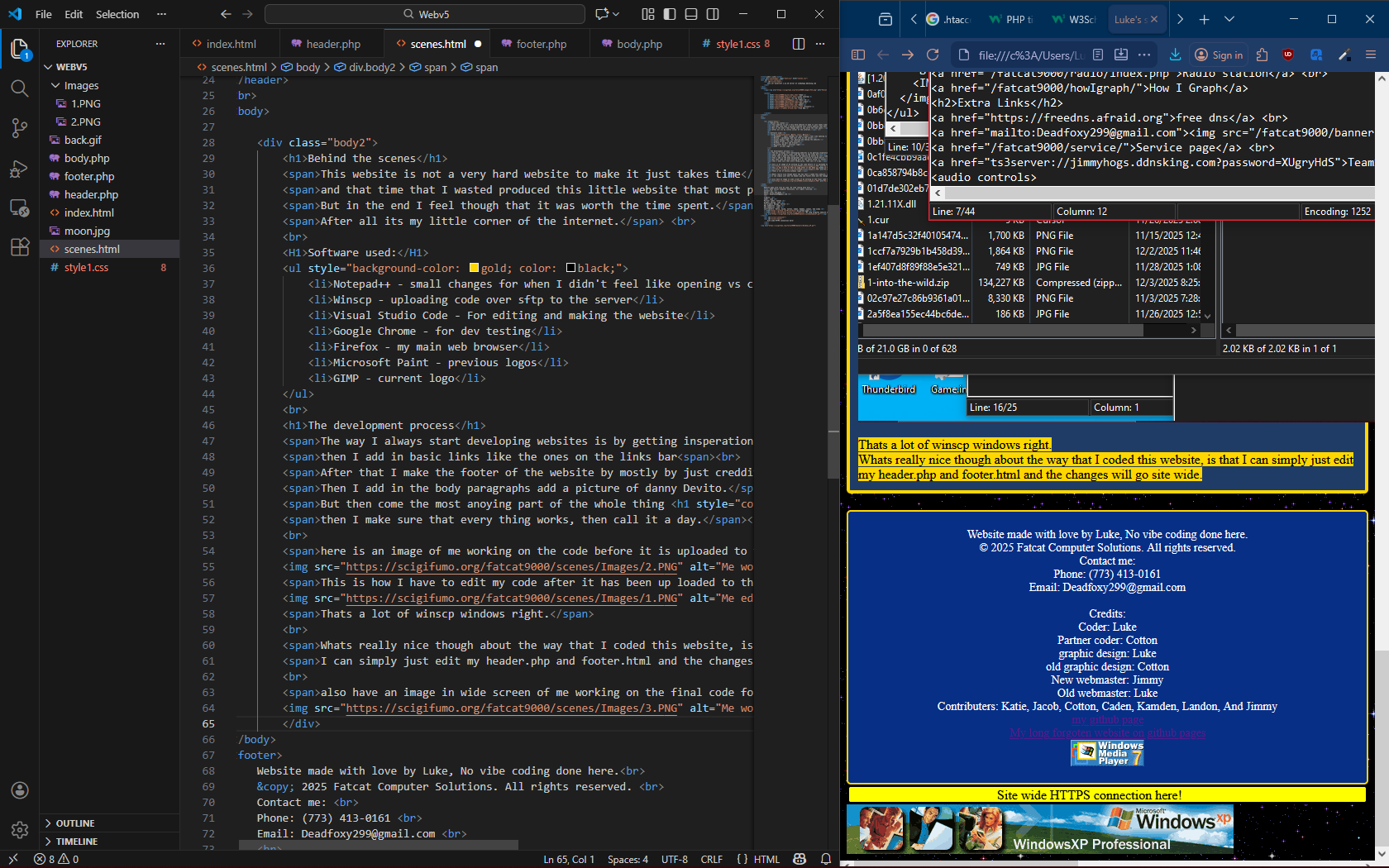Click the Accounts icon in activity bar
The image size is (1389, 868).
pos(20,790)
